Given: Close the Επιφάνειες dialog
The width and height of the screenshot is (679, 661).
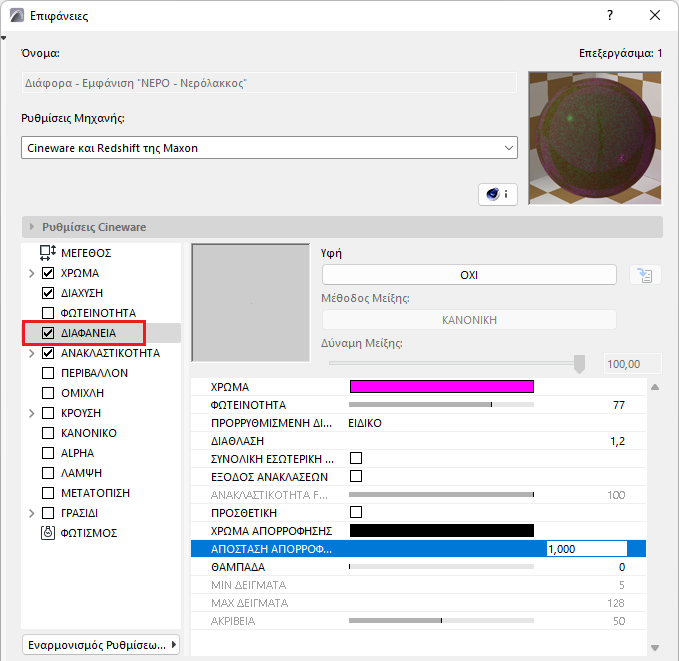Looking at the screenshot, I should click(x=655, y=15).
